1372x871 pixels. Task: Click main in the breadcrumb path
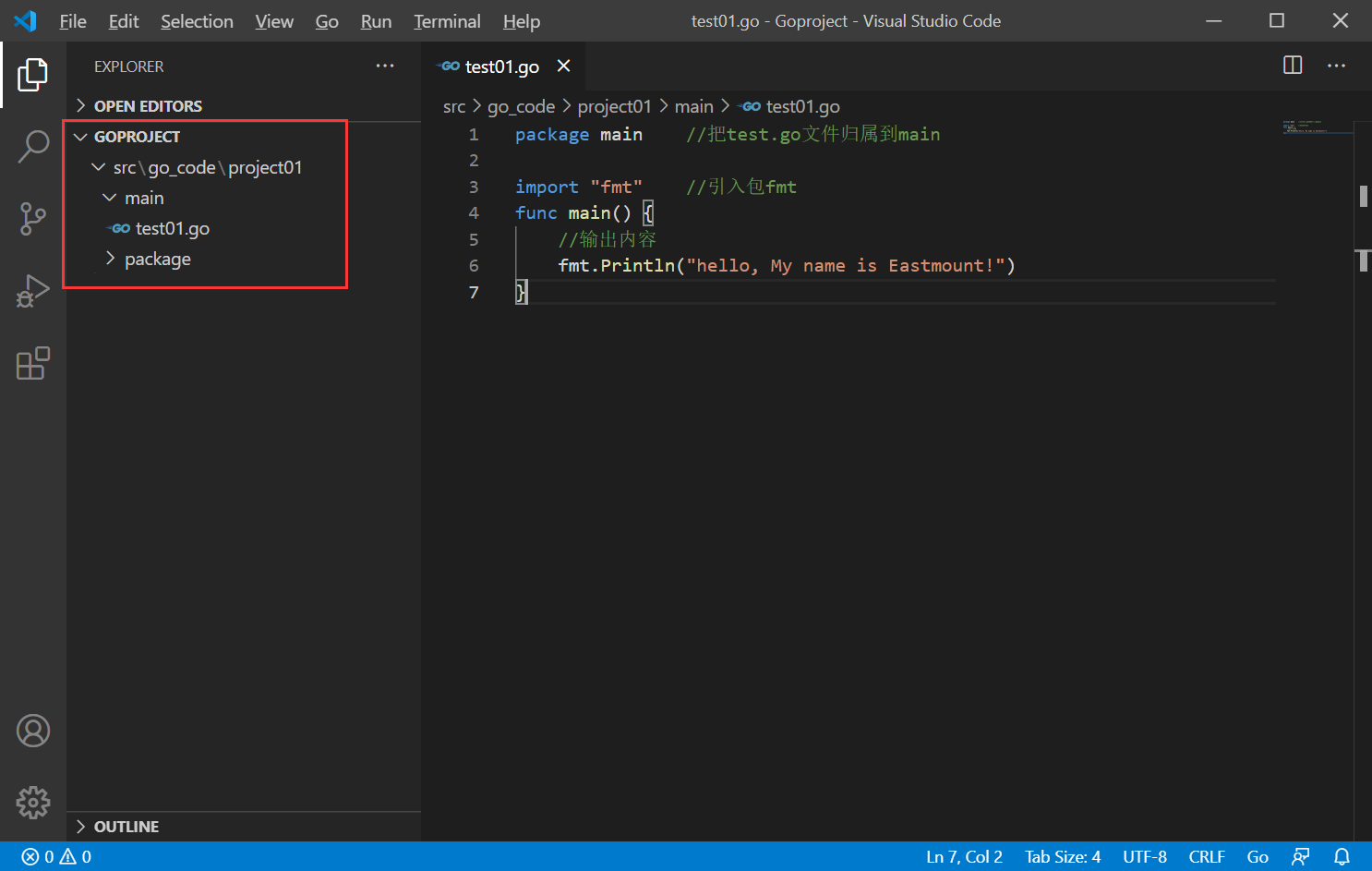point(693,106)
